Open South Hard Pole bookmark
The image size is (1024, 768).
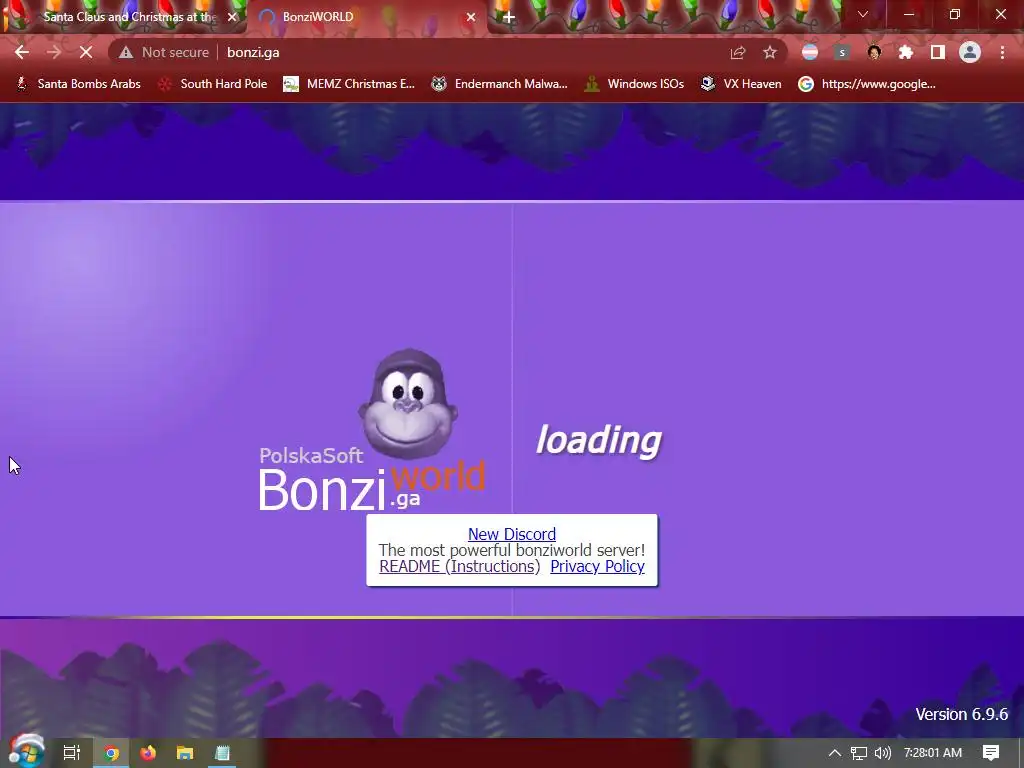click(x=213, y=84)
